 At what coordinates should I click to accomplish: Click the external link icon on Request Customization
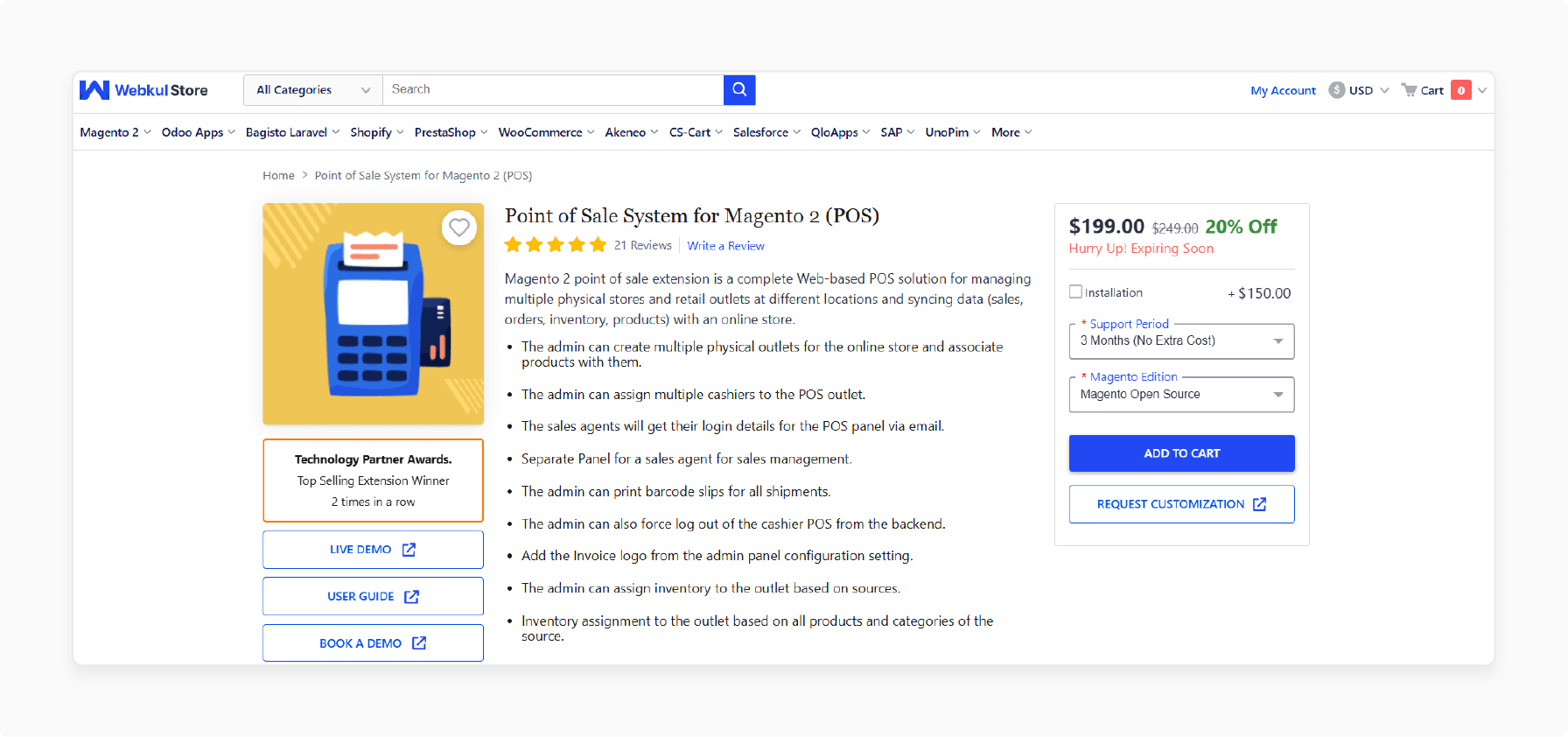pyautogui.click(x=1259, y=504)
